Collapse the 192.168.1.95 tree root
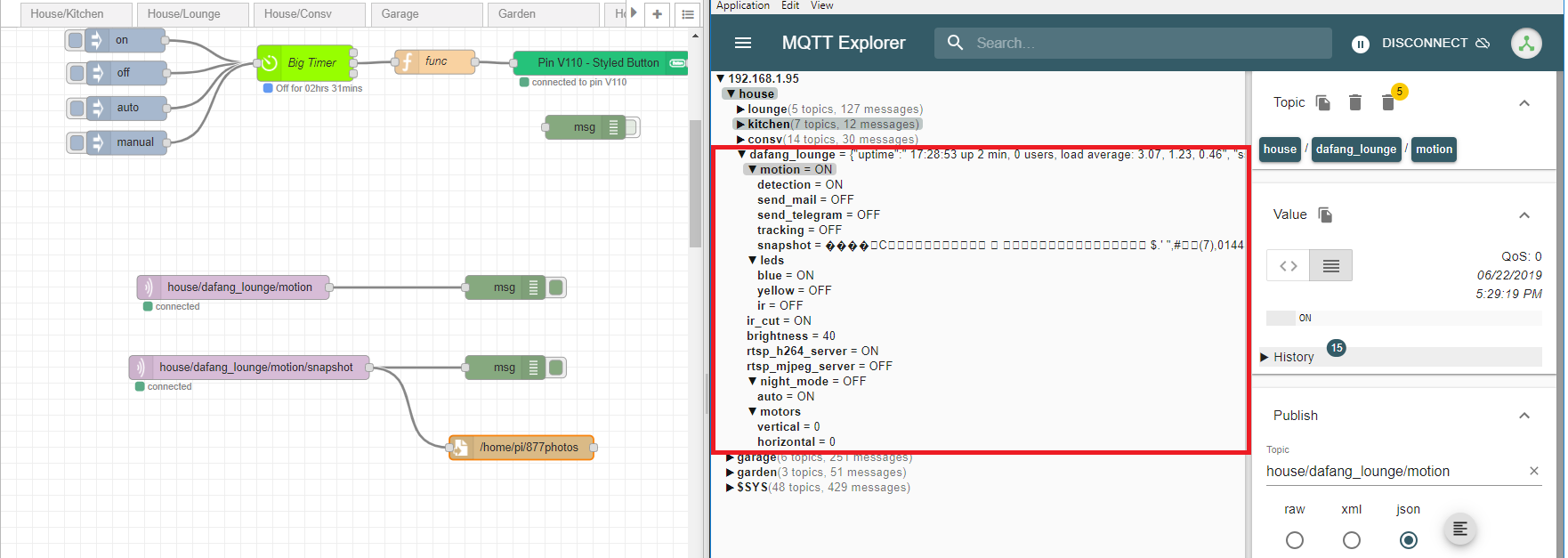Screen dimensions: 1568x558 coord(721,78)
